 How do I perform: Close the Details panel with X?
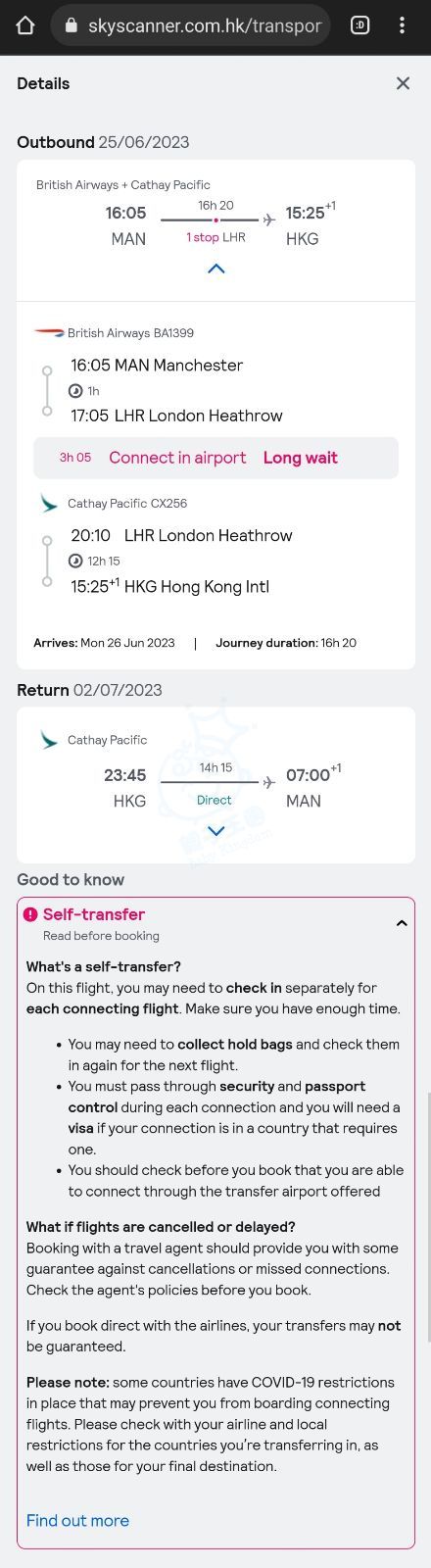point(403,83)
